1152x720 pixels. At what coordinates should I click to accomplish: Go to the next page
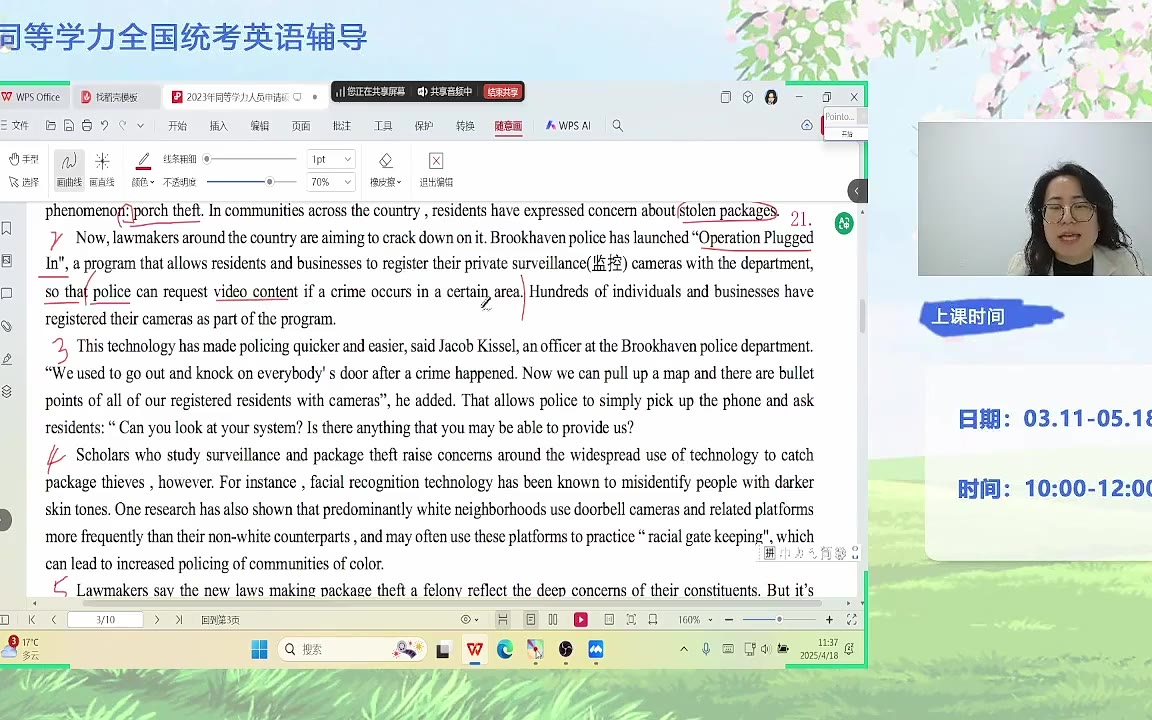(x=156, y=620)
